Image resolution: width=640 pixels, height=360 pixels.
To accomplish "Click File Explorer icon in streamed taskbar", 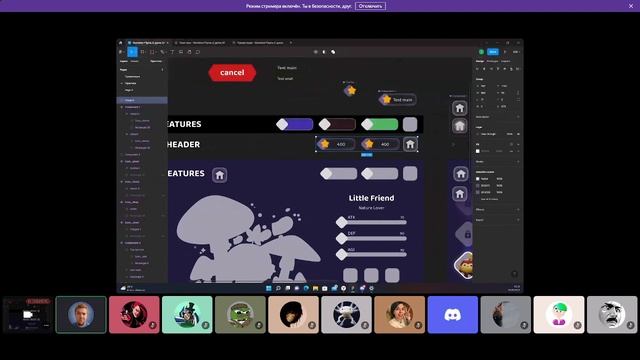I will click(x=316, y=288).
